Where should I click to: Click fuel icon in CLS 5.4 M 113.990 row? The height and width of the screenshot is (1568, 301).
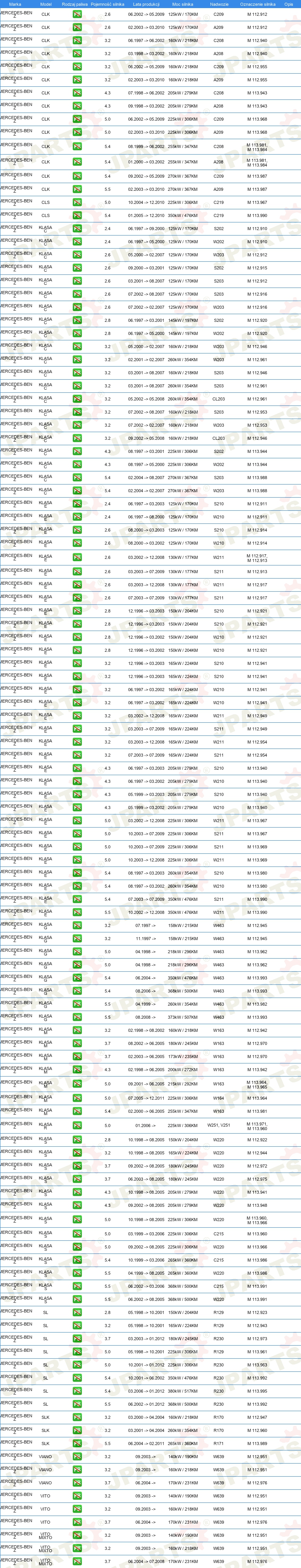pos(77,215)
